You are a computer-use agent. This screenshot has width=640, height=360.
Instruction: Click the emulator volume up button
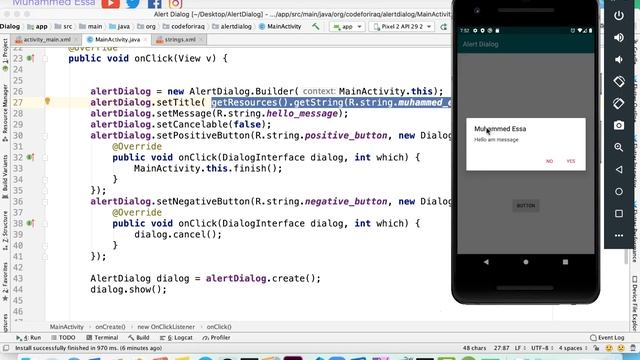coord(619,38)
